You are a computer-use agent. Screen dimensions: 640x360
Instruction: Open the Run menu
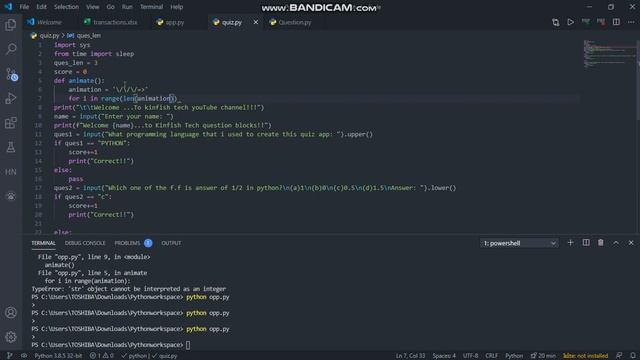click(x=127, y=7)
